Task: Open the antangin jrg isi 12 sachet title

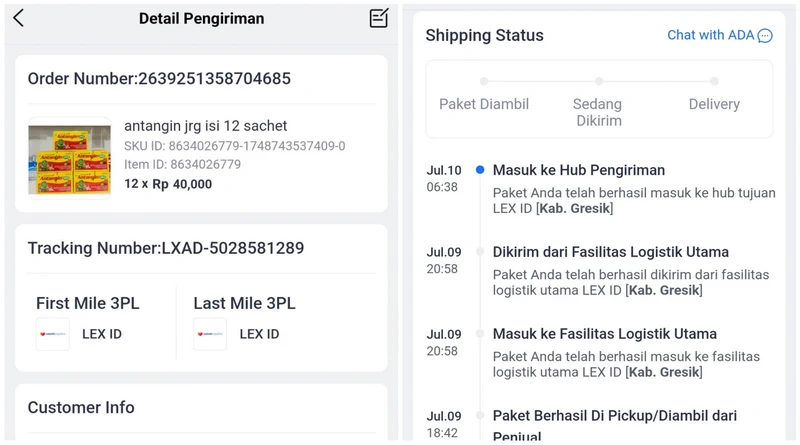Action: pos(206,126)
